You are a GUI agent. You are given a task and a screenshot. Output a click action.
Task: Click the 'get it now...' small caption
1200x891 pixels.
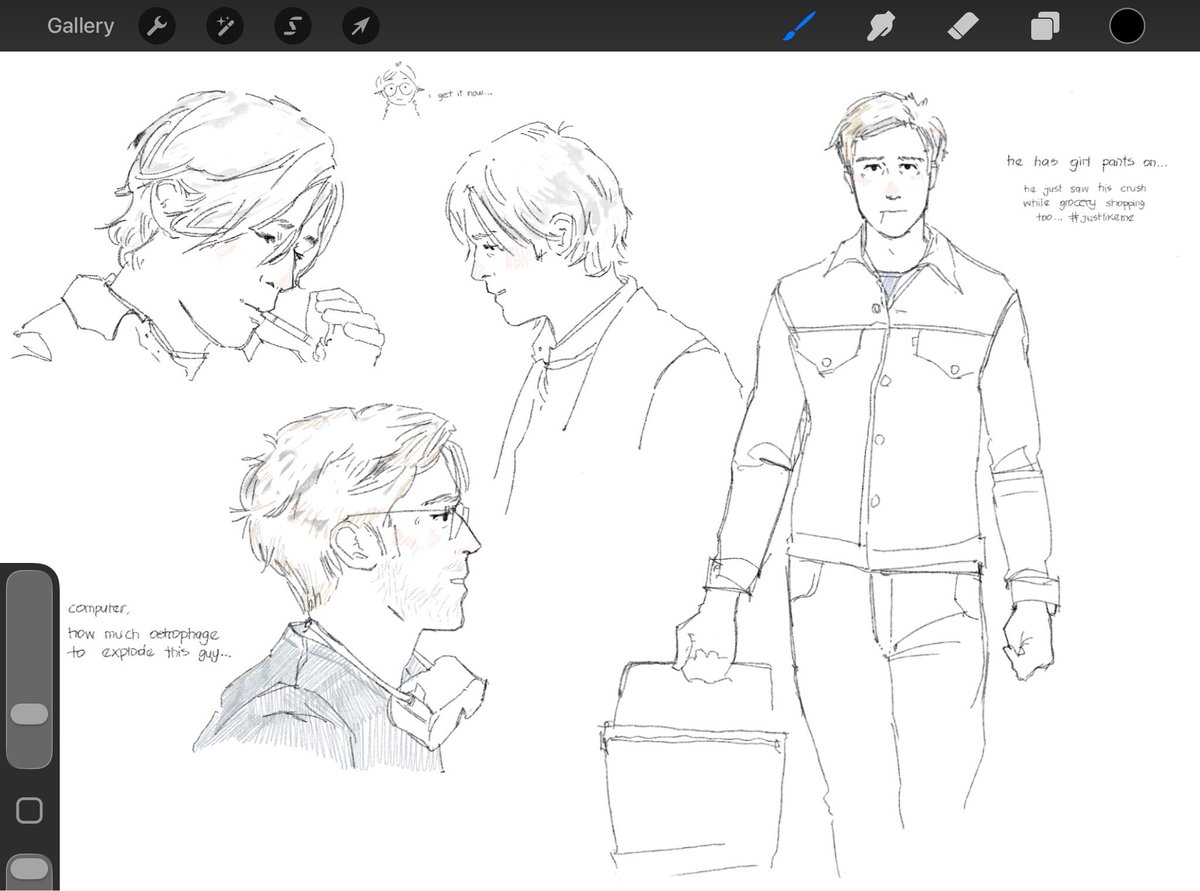466,94
